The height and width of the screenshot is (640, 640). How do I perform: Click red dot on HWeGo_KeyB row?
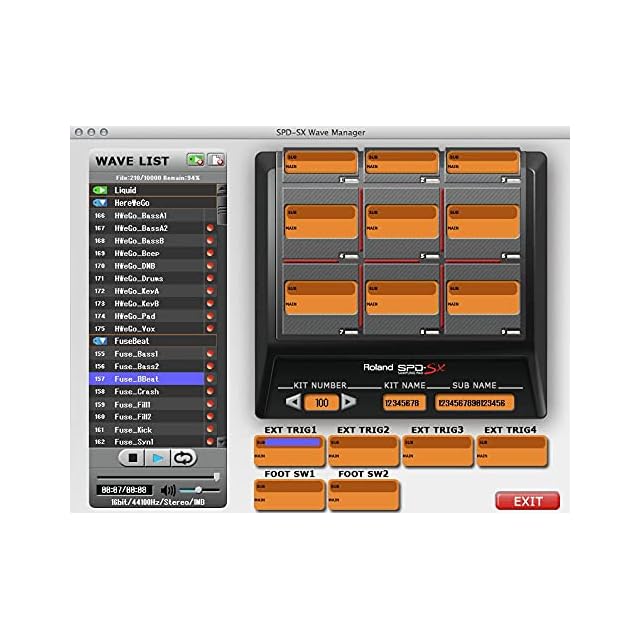click(x=210, y=304)
